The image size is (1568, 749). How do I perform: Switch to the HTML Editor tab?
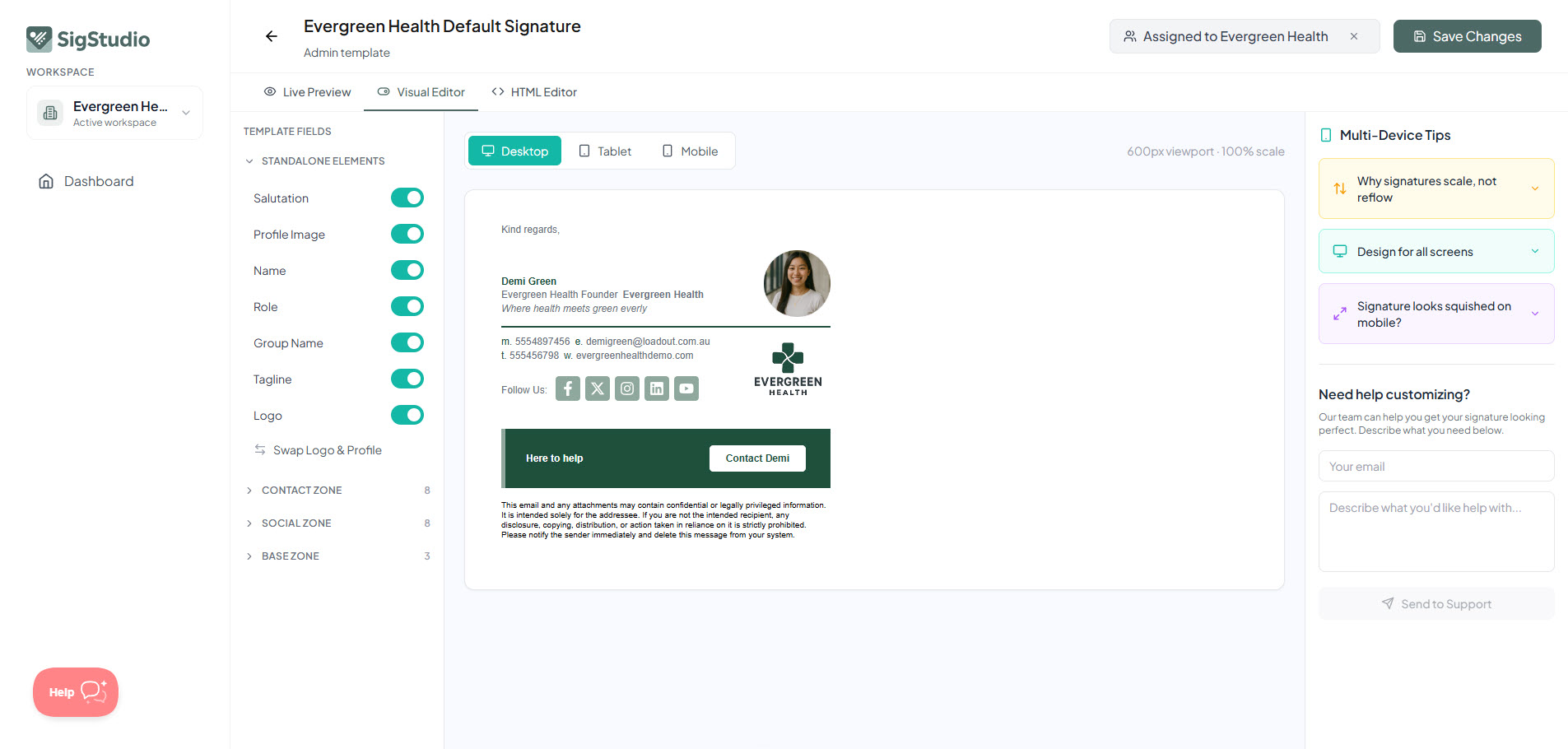coord(534,92)
